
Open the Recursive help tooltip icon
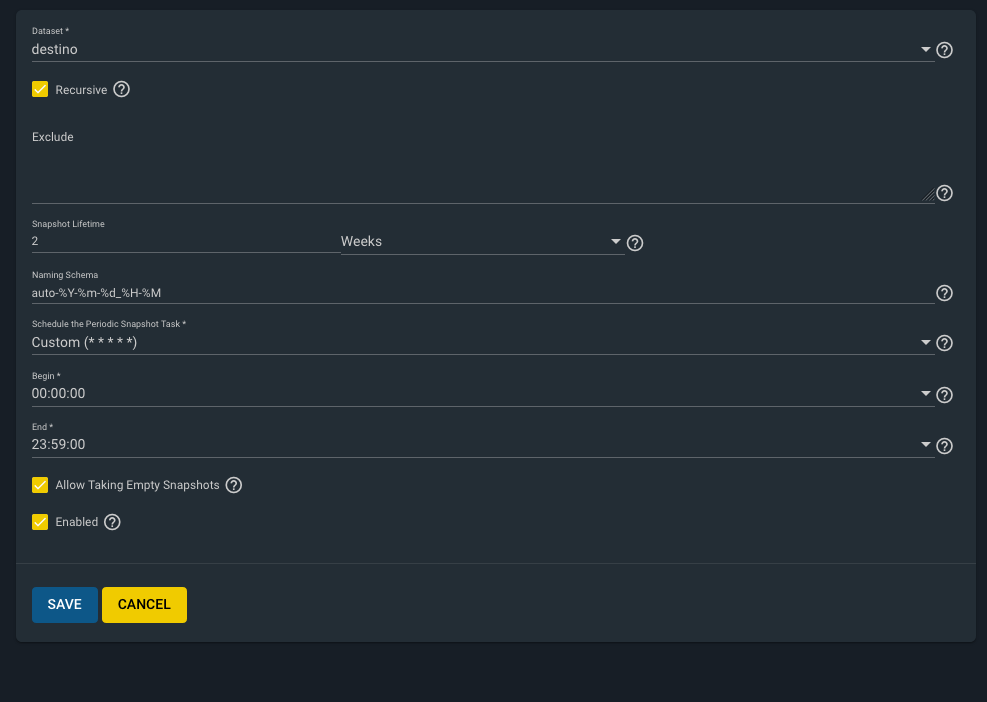point(121,90)
